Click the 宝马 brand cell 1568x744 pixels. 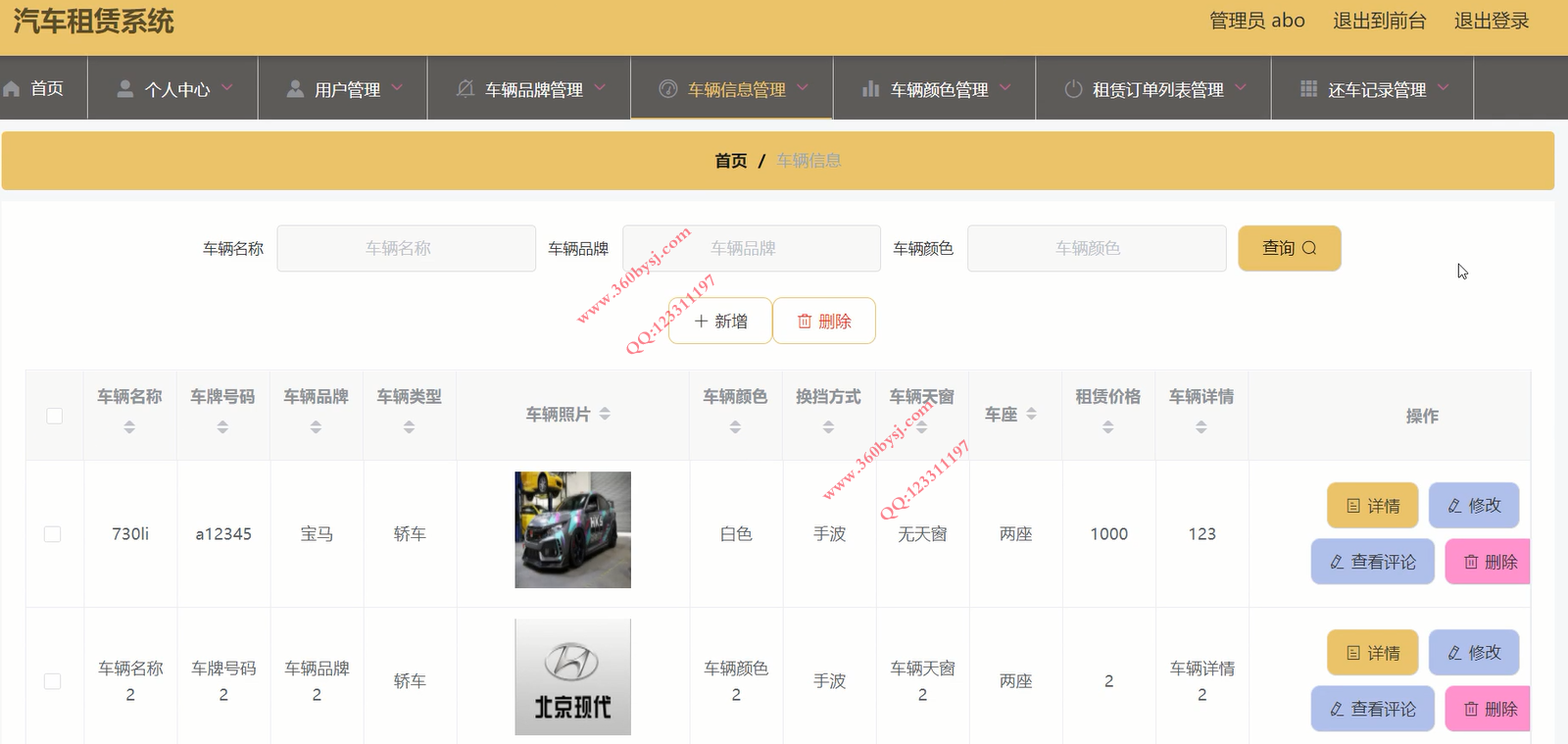click(x=317, y=534)
